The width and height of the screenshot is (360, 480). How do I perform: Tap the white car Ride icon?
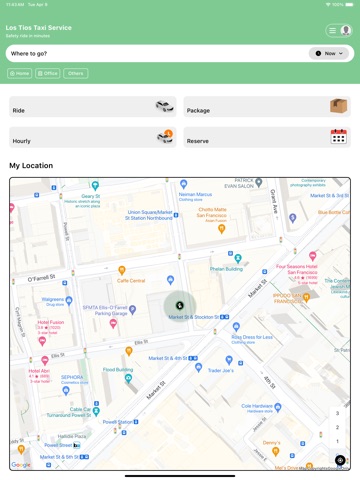tap(165, 106)
